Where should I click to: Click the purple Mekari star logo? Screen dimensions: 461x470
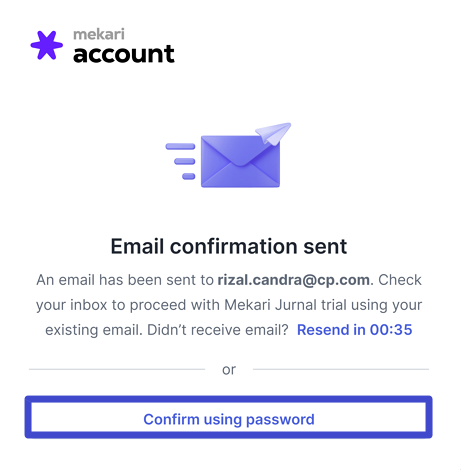pyautogui.click(x=46, y=45)
